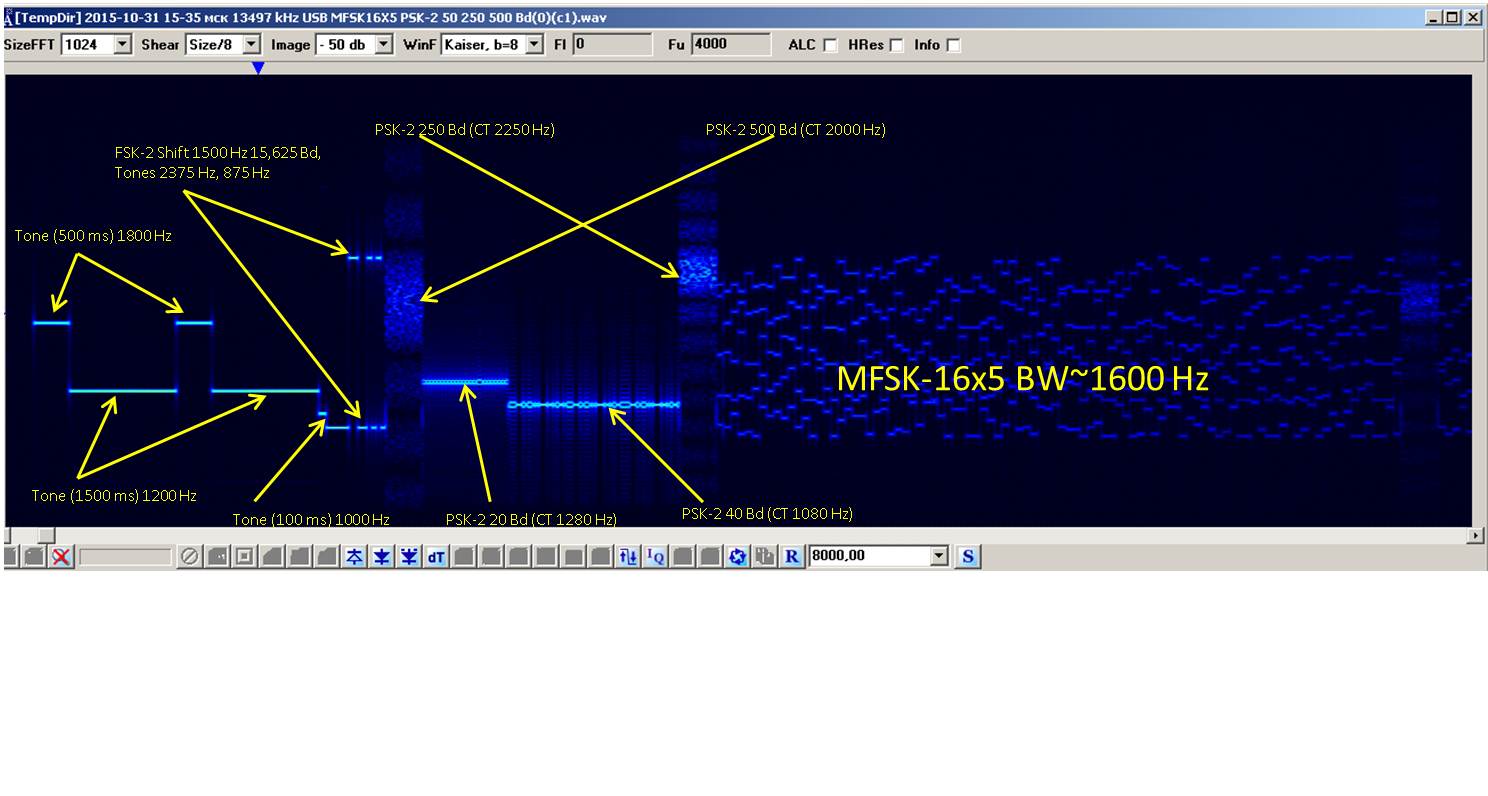Click the circular slash (no-entry) icon
Image resolution: width=1488 pixels, height=796 pixels.
pyautogui.click(x=189, y=557)
